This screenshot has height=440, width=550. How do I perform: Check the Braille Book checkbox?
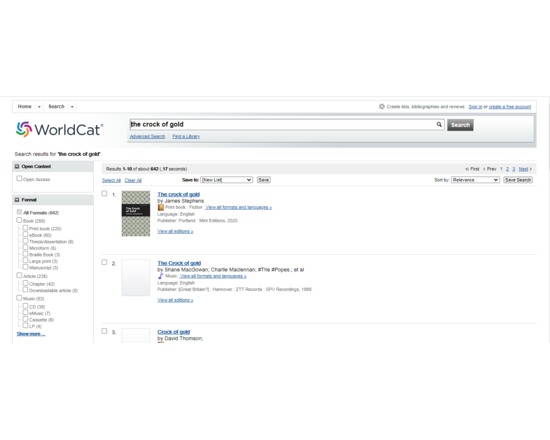click(x=25, y=254)
